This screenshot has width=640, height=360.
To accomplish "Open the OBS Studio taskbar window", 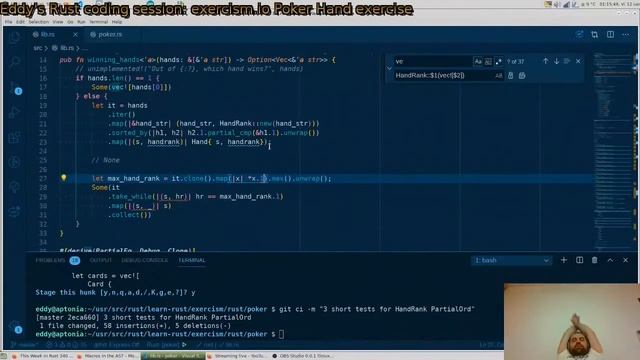I will pos(303,356).
